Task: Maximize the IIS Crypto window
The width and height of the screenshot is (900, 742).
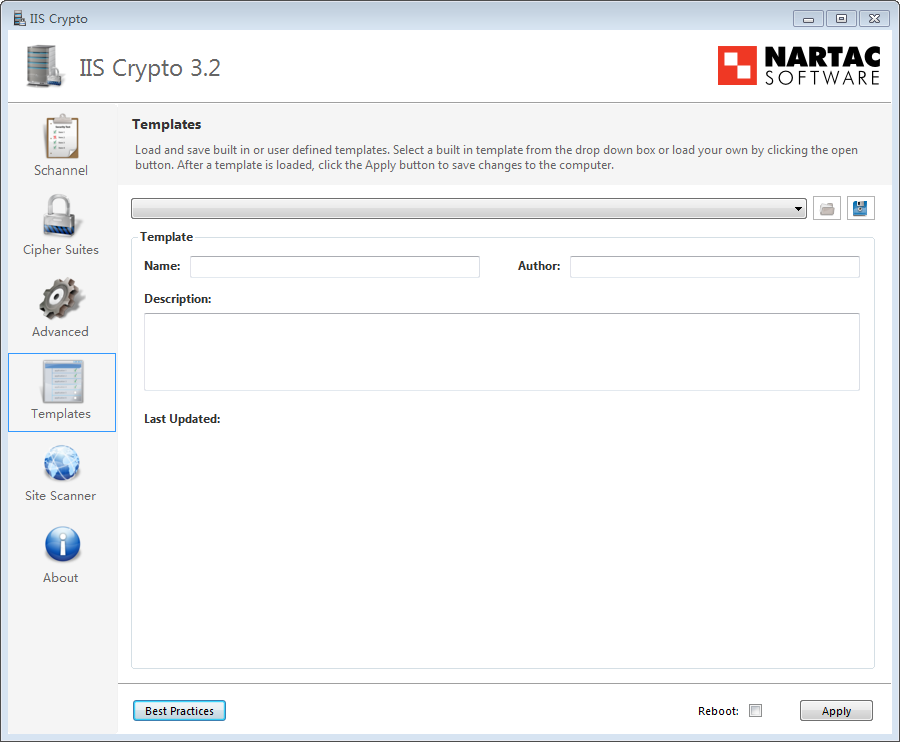Action: (x=840, y=19)
